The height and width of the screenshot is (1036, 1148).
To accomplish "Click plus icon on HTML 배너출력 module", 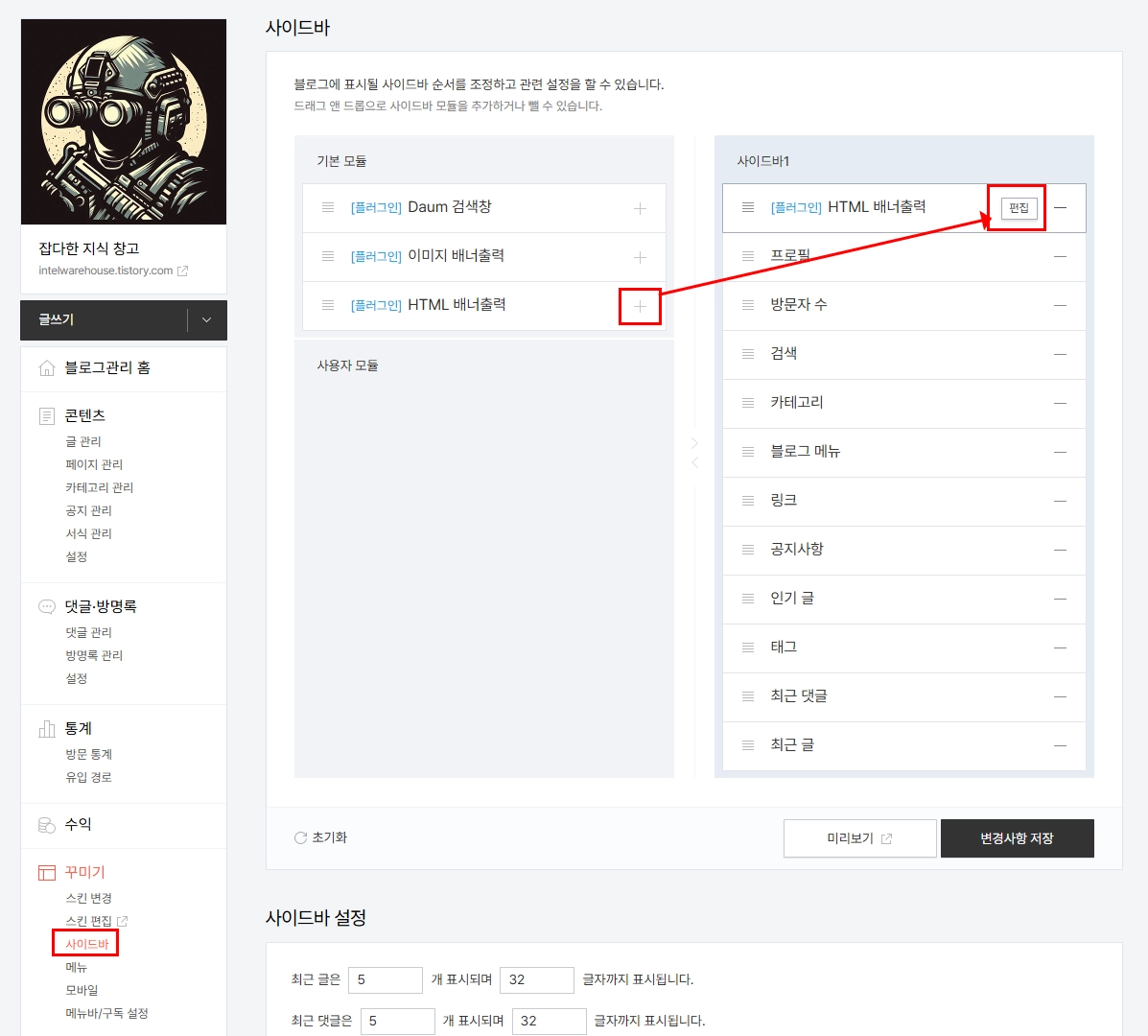I will (640, 305).
